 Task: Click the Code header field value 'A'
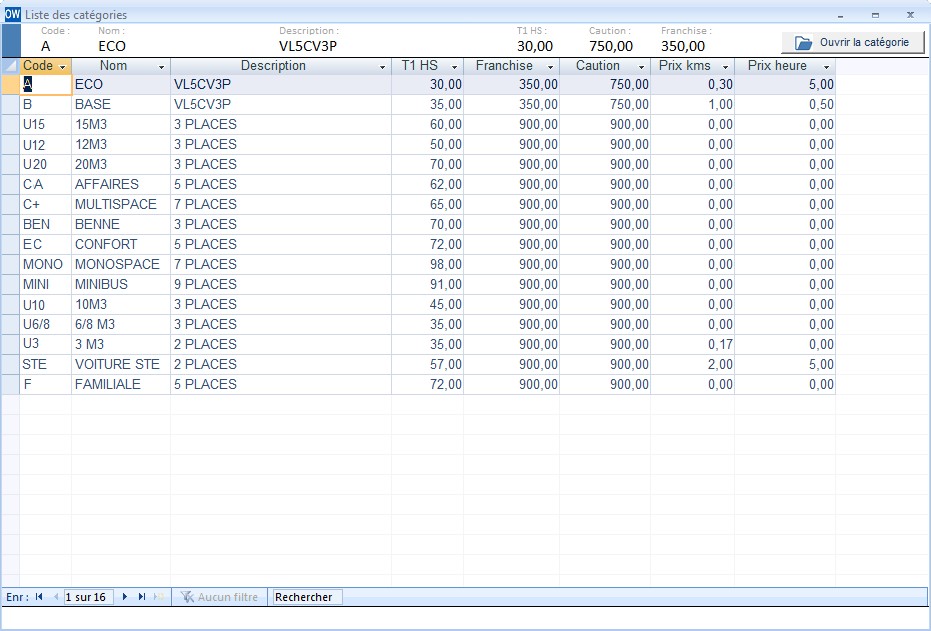(x=46, y=46)
